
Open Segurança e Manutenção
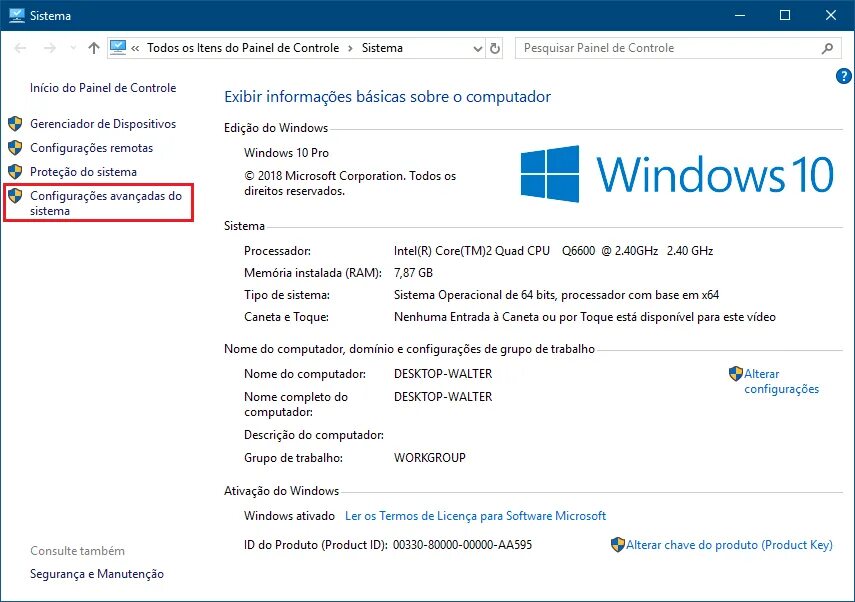[x=97, y=574]
